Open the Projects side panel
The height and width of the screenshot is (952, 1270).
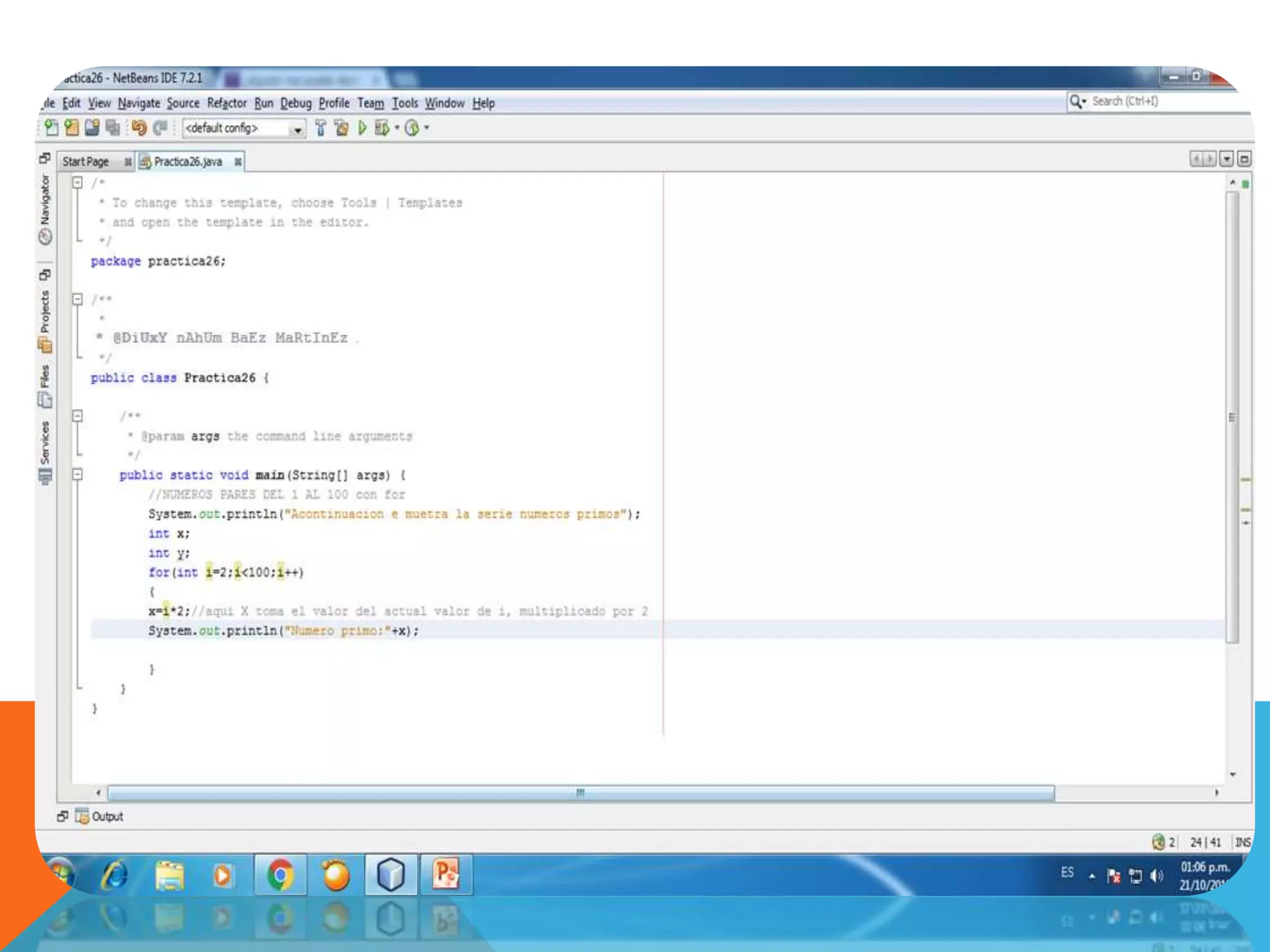[x=45, y=320]
